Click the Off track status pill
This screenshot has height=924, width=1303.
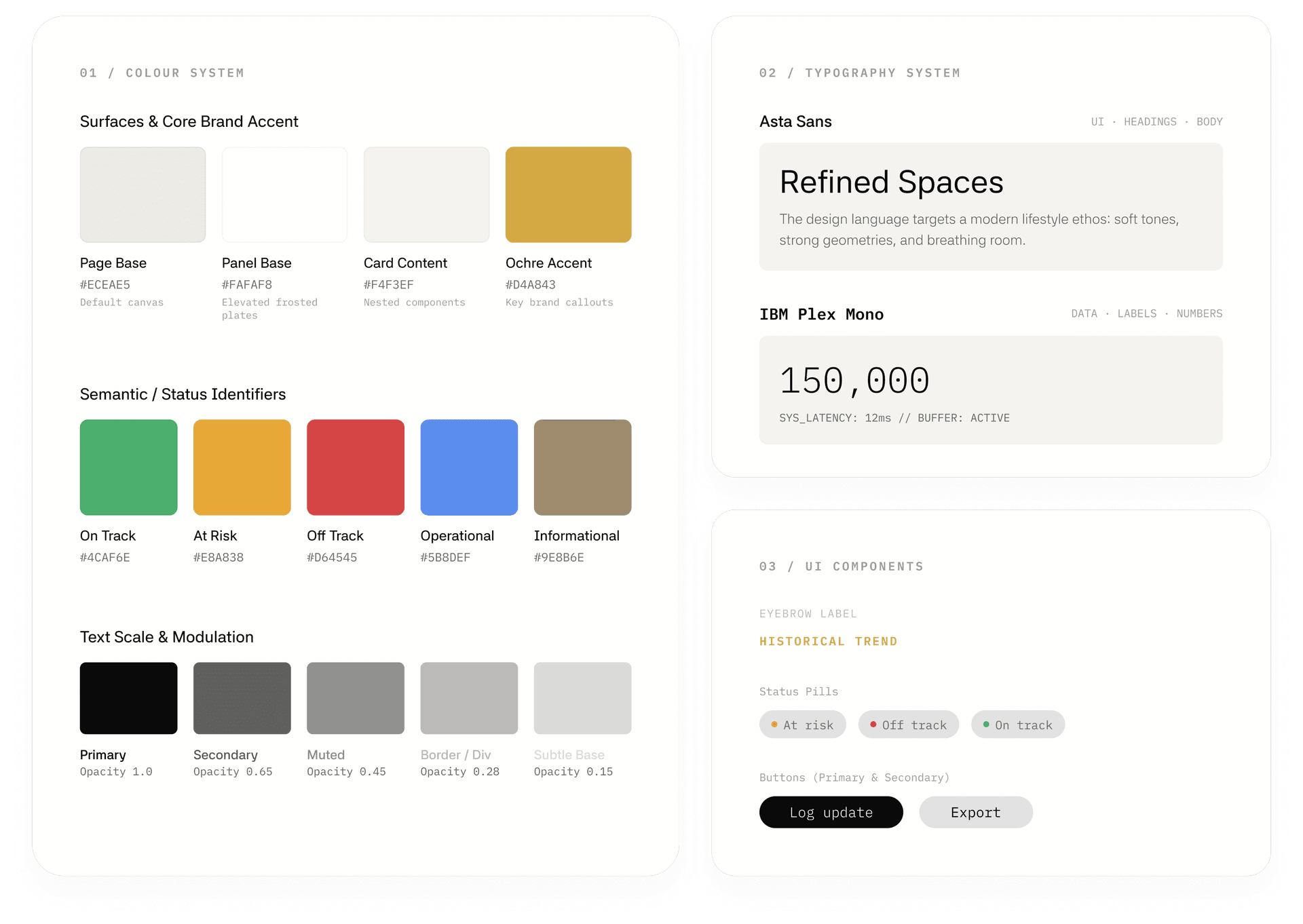(x=909, y=725)
